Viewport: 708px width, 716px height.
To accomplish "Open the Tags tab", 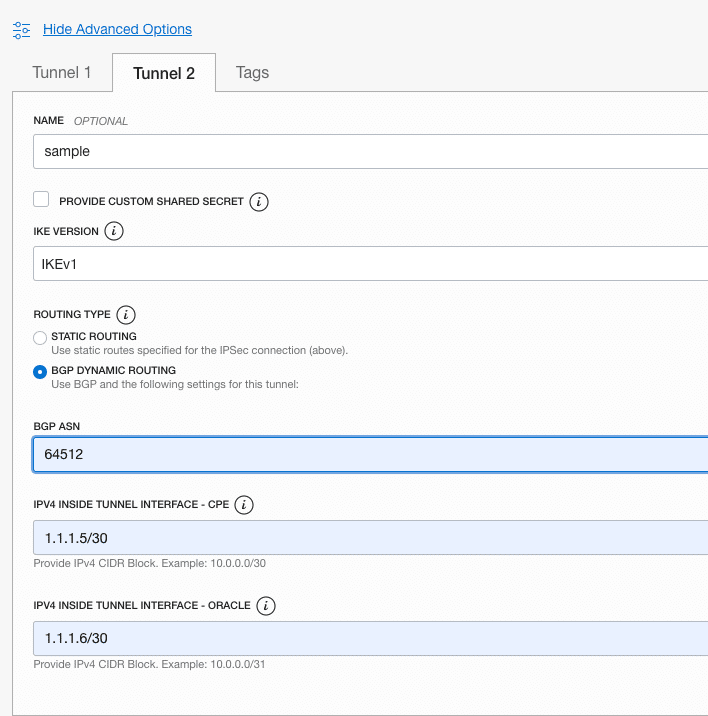I will coord(252,73).
